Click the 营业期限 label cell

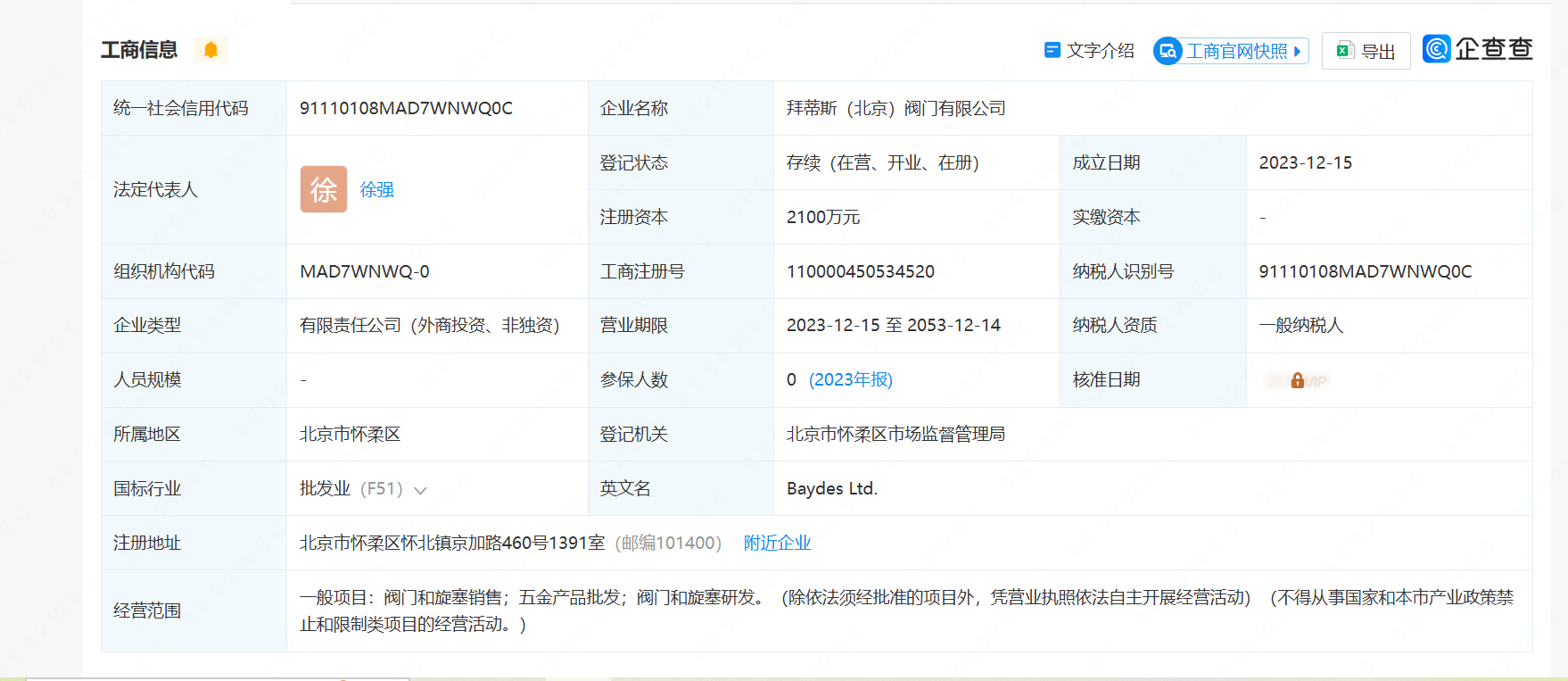(x=681, y=325)
